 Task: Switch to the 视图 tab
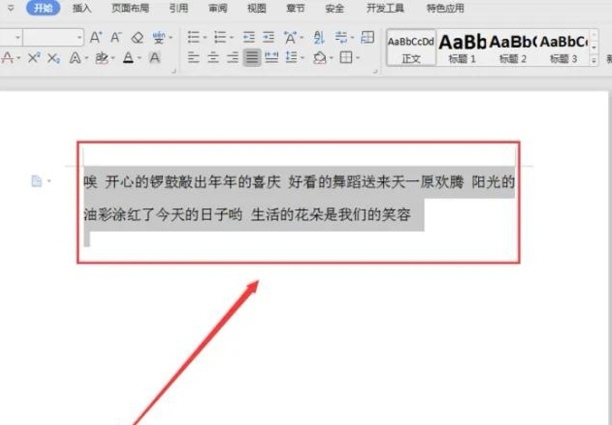[x=257, y=8]
